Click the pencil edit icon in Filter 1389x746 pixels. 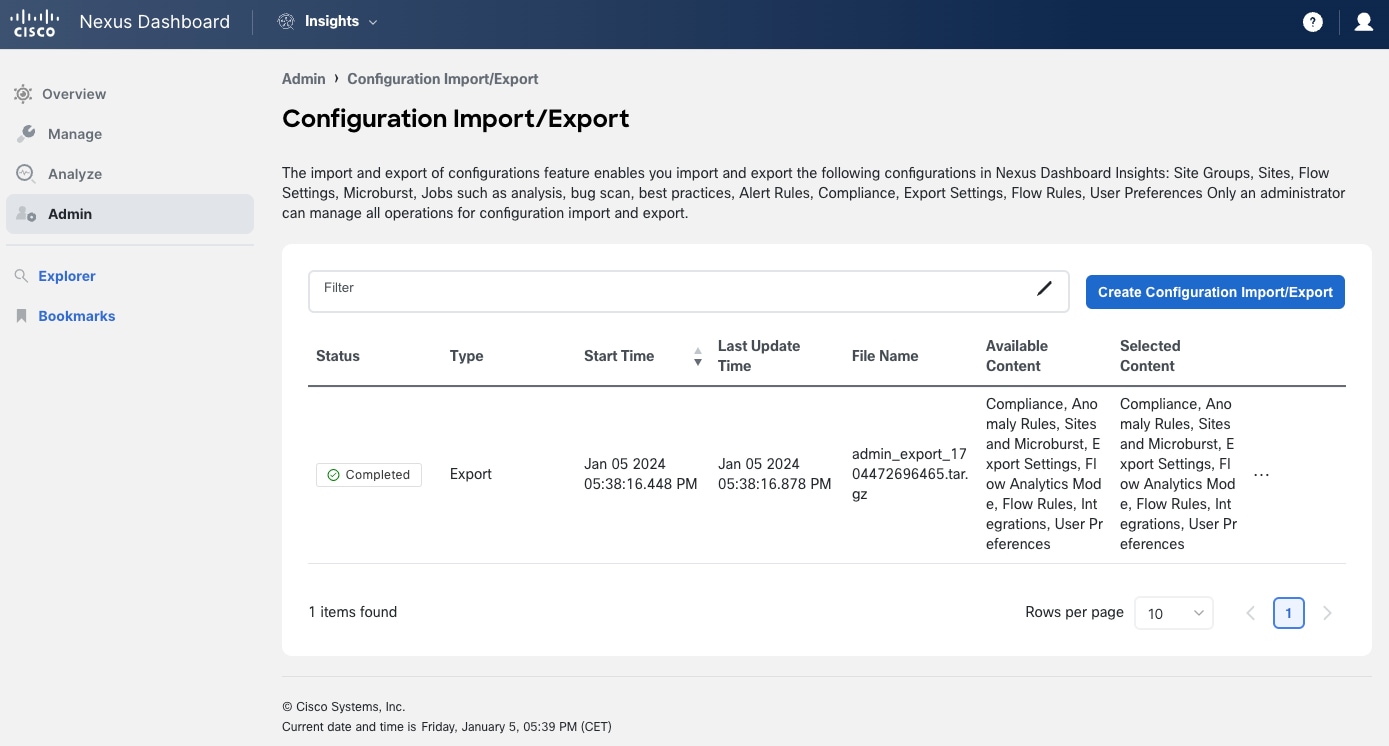(1044, 289)
